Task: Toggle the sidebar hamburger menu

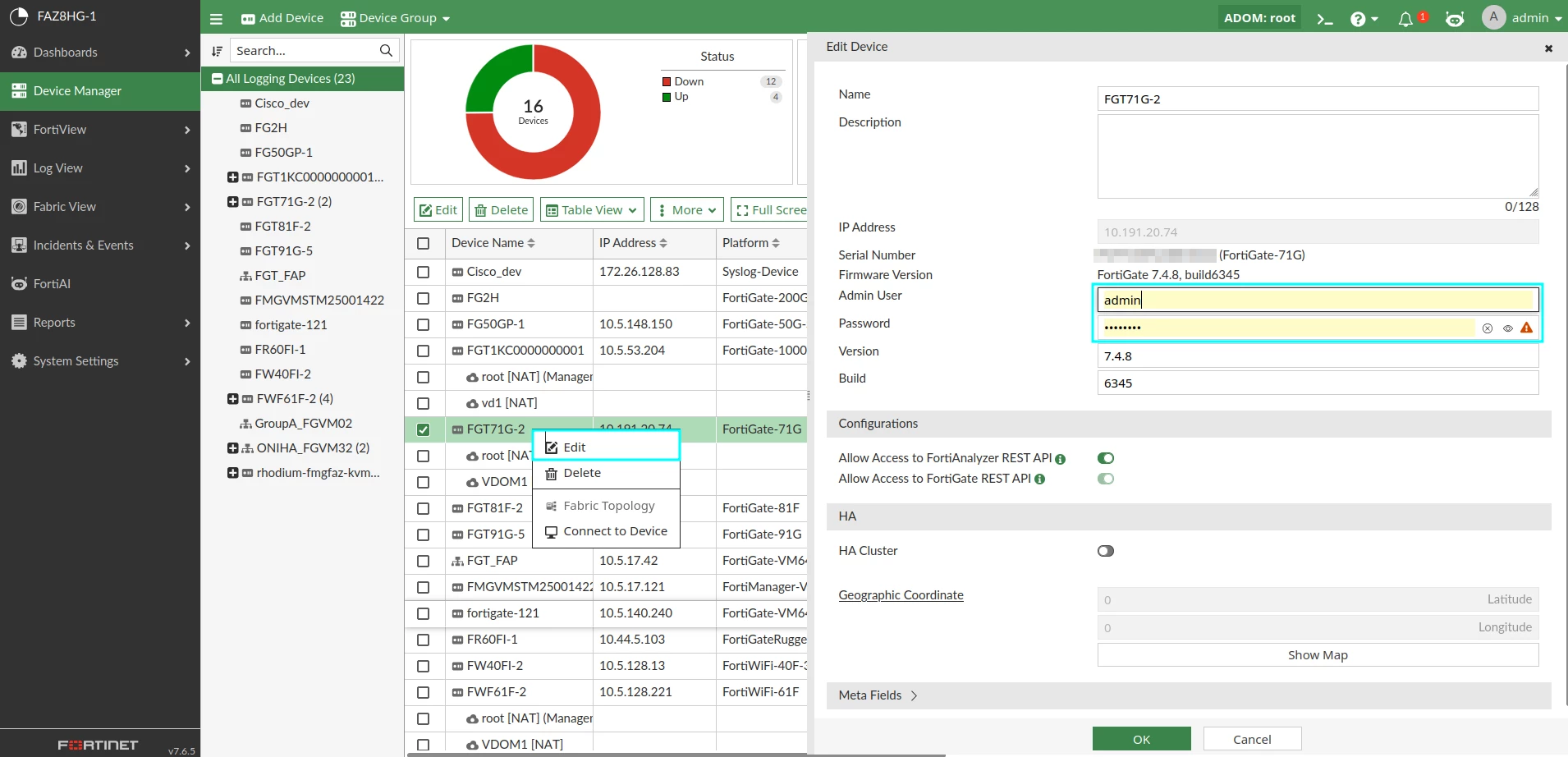Action: [216, 18]
